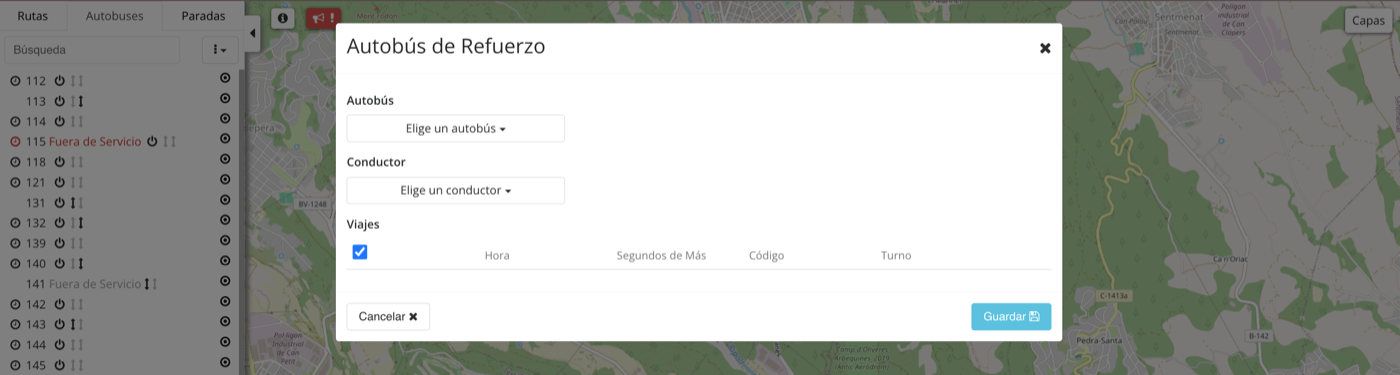The height and width of the screenshot is (375, 1400).
Task: Click the power icon of route 115
Action: pos(152,142)
